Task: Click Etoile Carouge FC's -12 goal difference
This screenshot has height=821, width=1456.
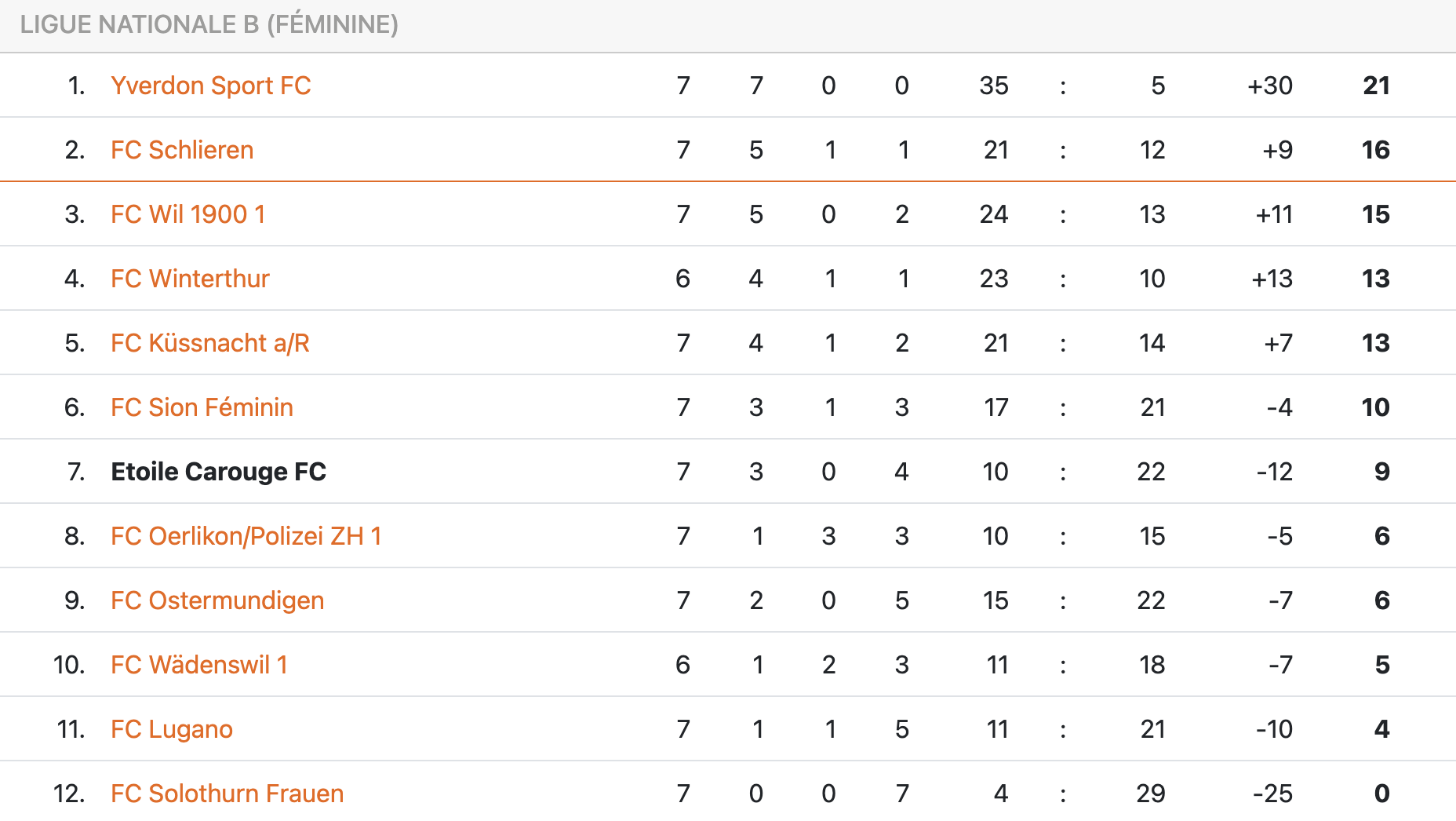Action: [x=1274, y=472]
